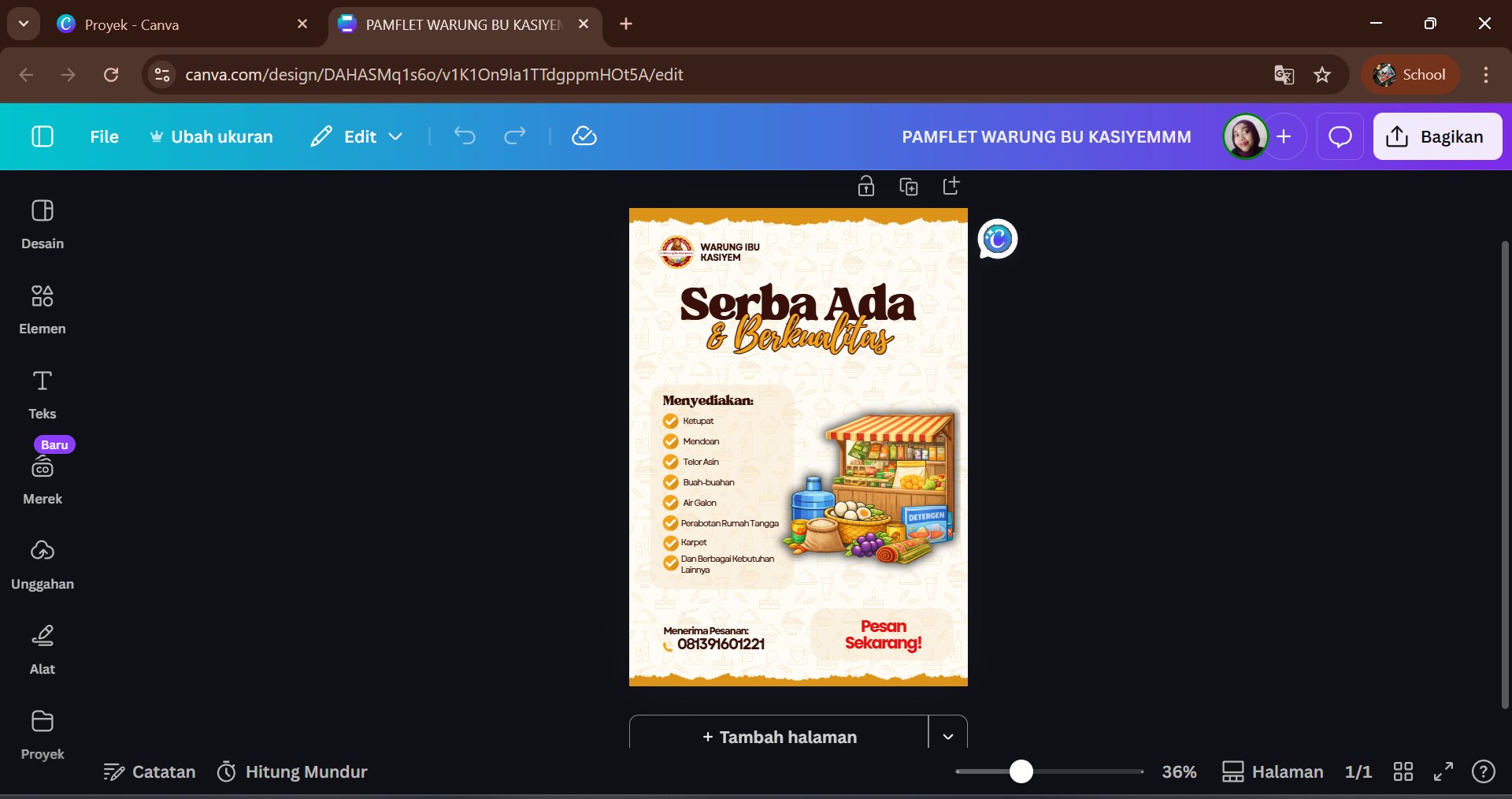
Task: Duplicate the current page
Action: tap(908, 186)
